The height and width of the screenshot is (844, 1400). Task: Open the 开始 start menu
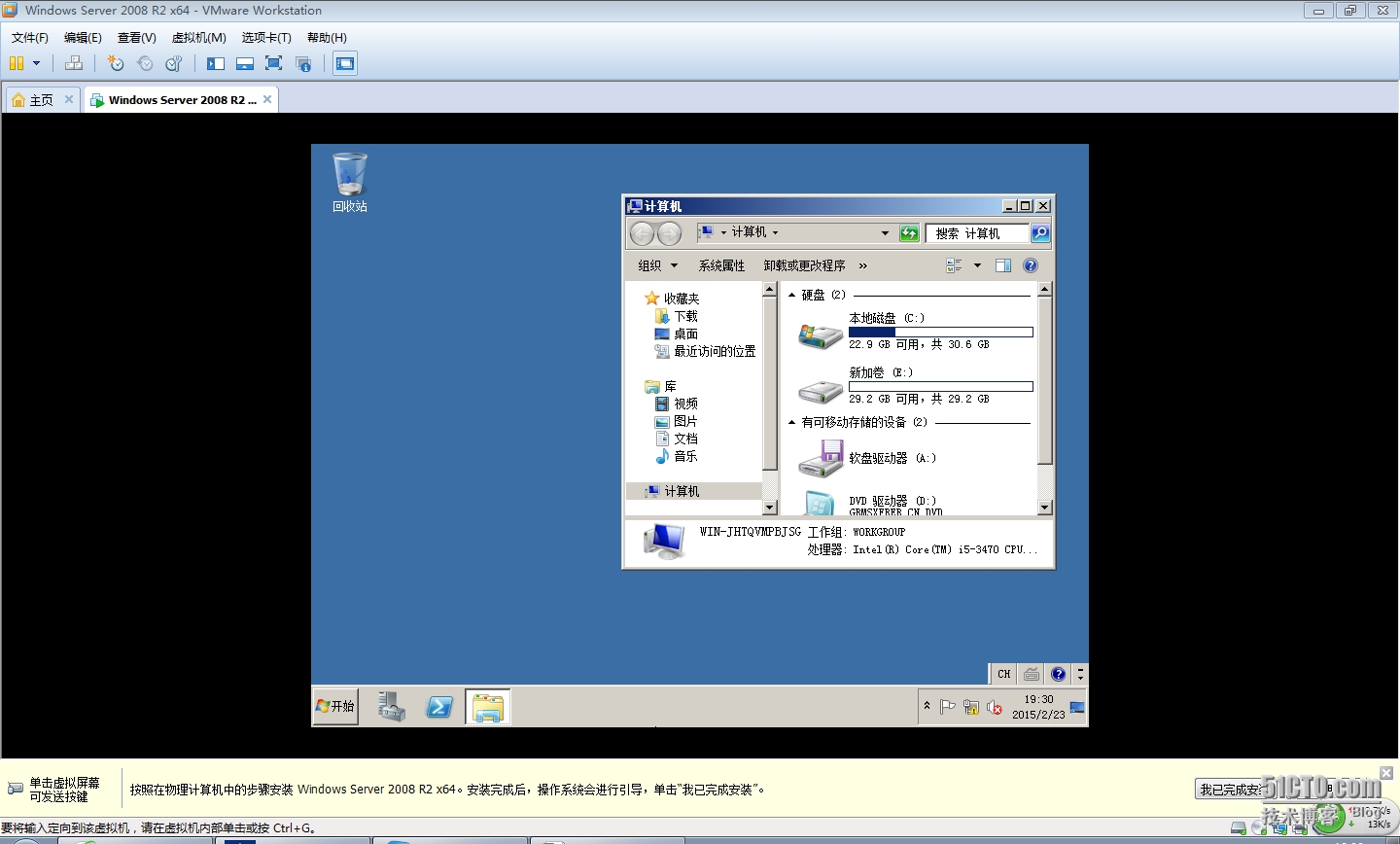click(x=335, y=706)
